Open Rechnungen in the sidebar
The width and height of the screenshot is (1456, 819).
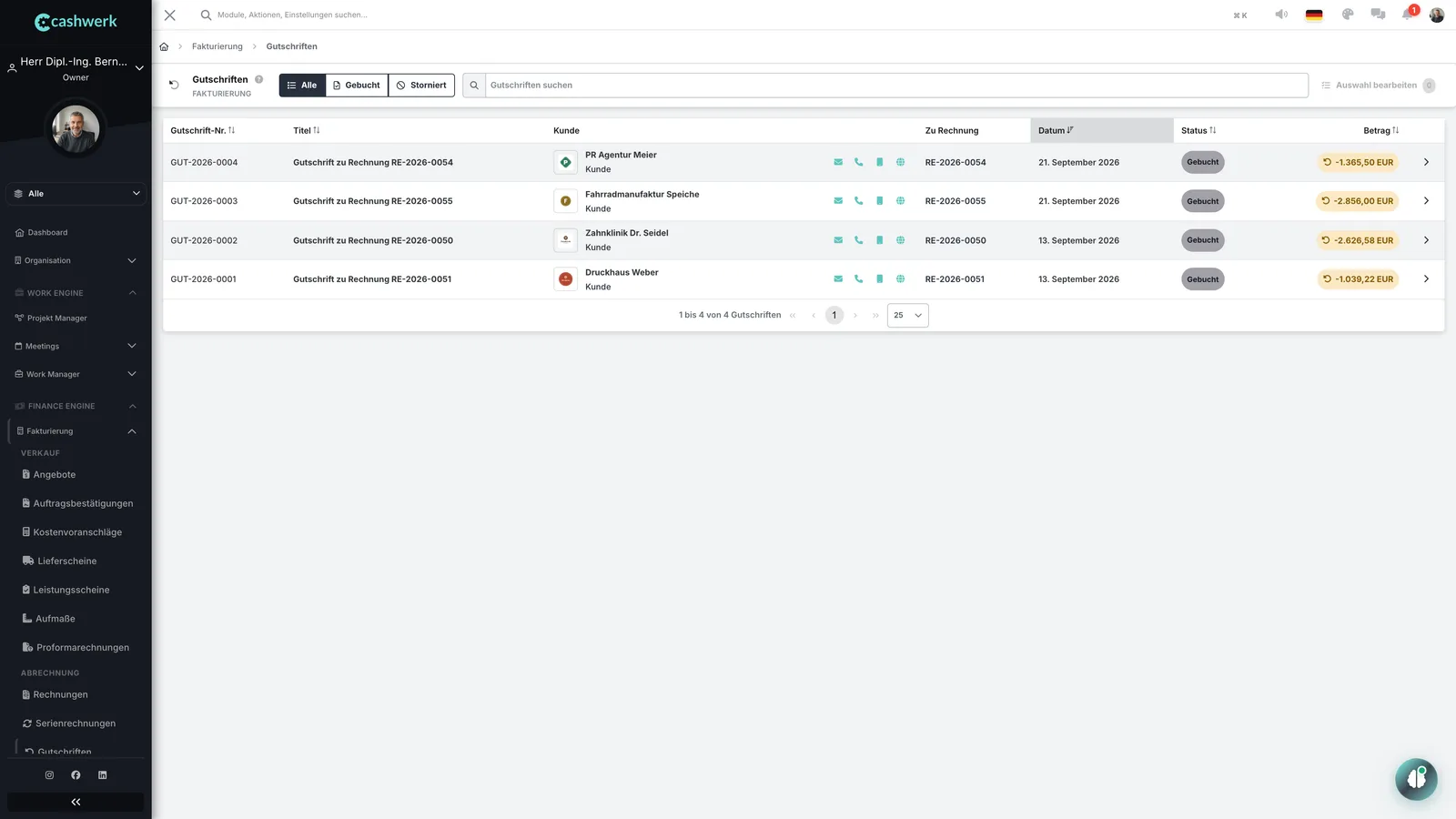click(61, 695)
